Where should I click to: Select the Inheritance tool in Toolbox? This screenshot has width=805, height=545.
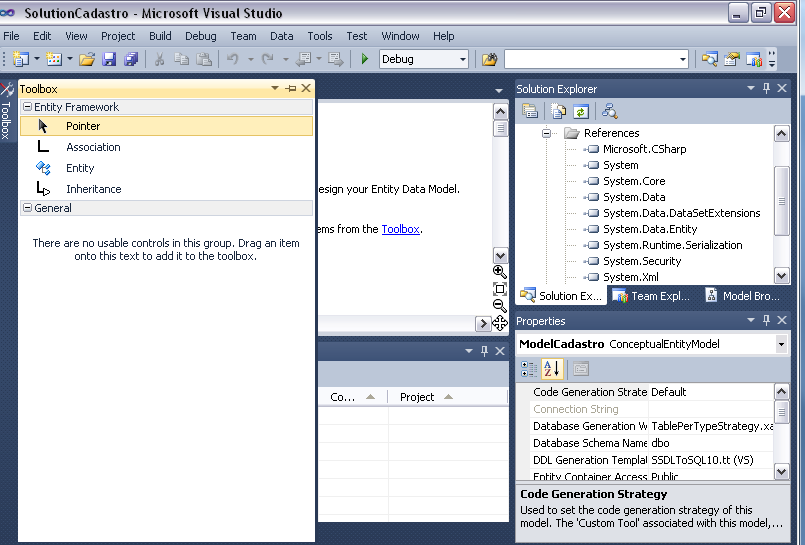pos(166,189)
